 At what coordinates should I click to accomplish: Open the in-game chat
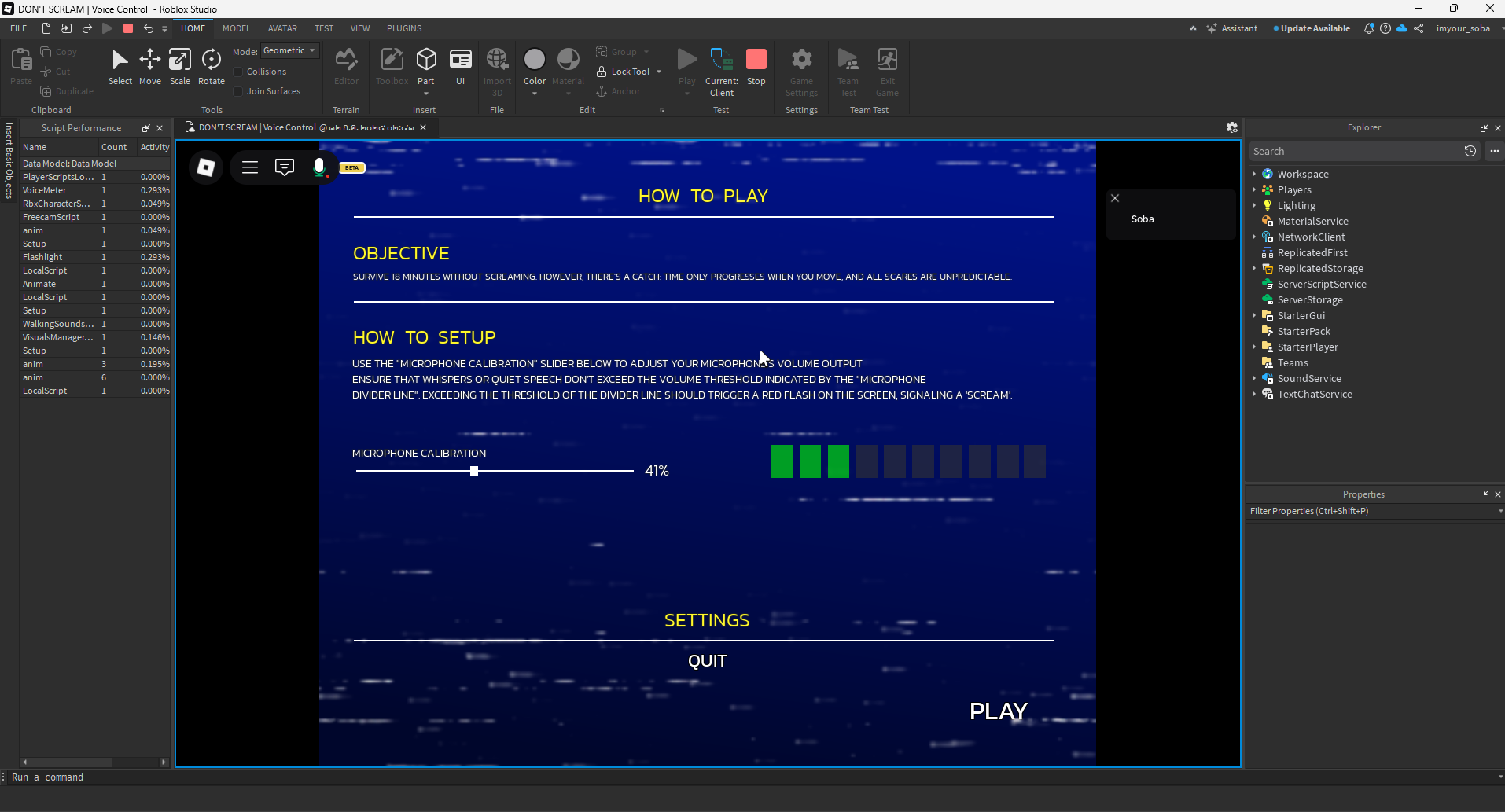point(285,167)
